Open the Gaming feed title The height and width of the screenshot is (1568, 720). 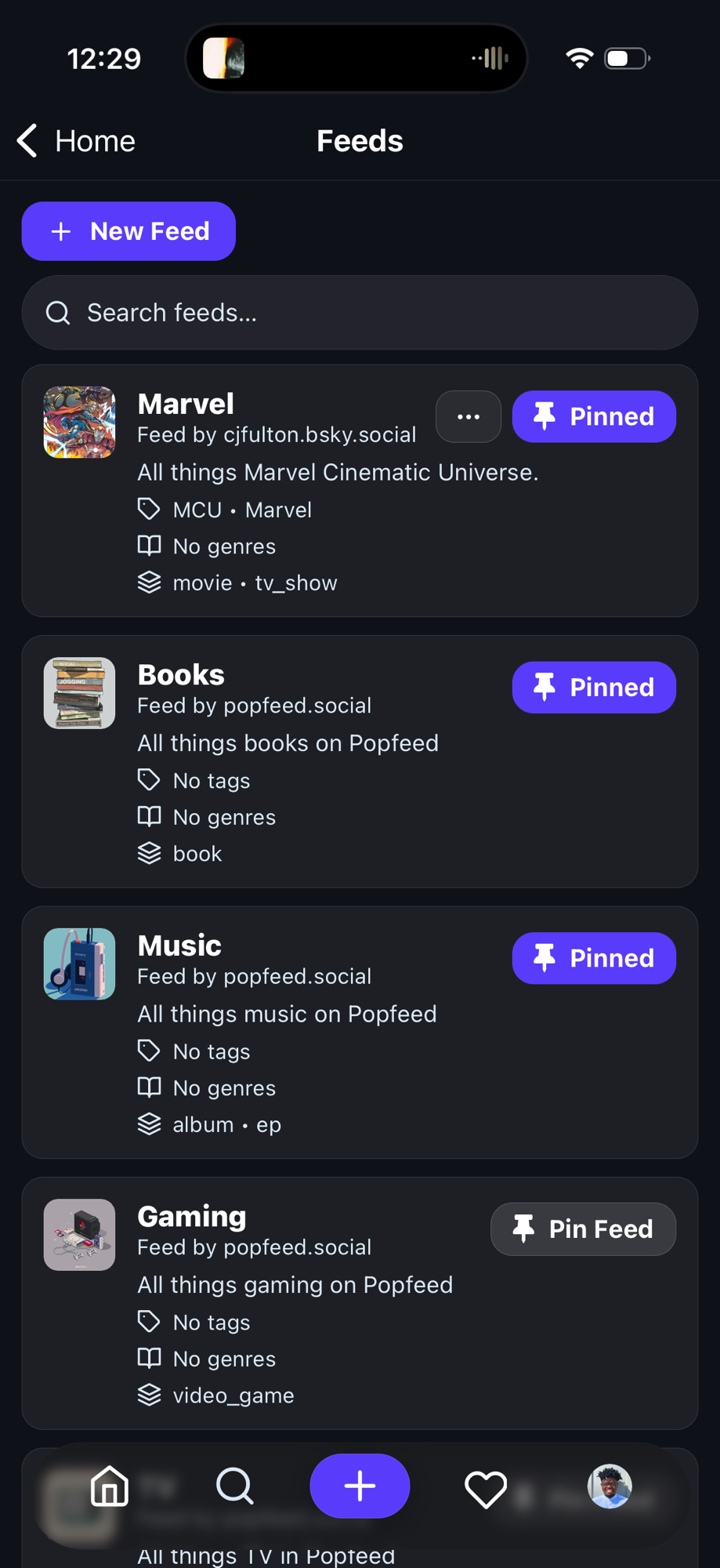(192, 1216)
